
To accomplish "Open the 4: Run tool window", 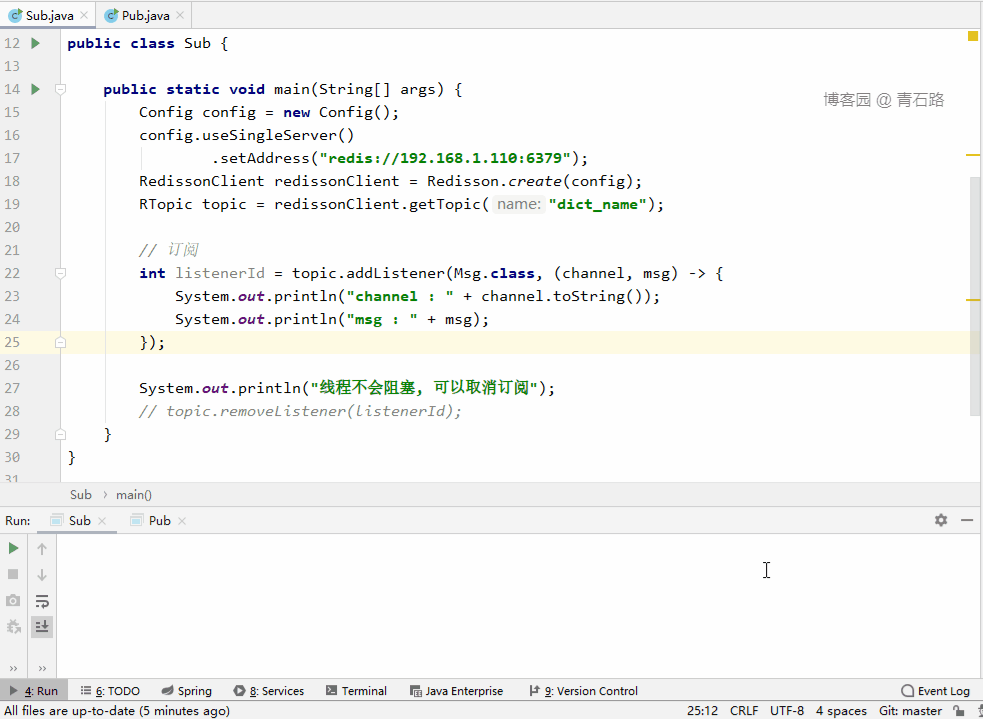I will tap(35, 691).
